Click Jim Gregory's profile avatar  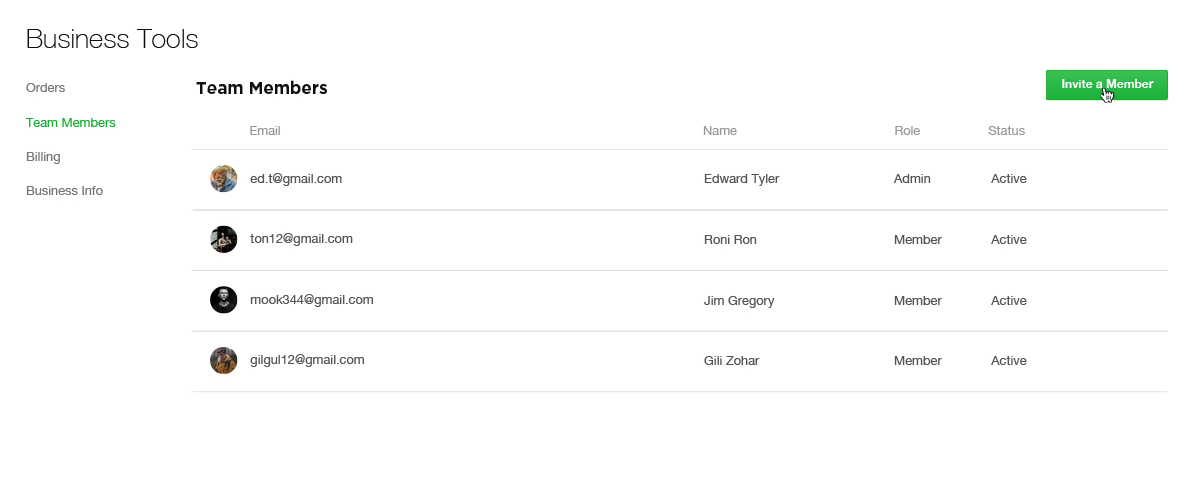223,300
